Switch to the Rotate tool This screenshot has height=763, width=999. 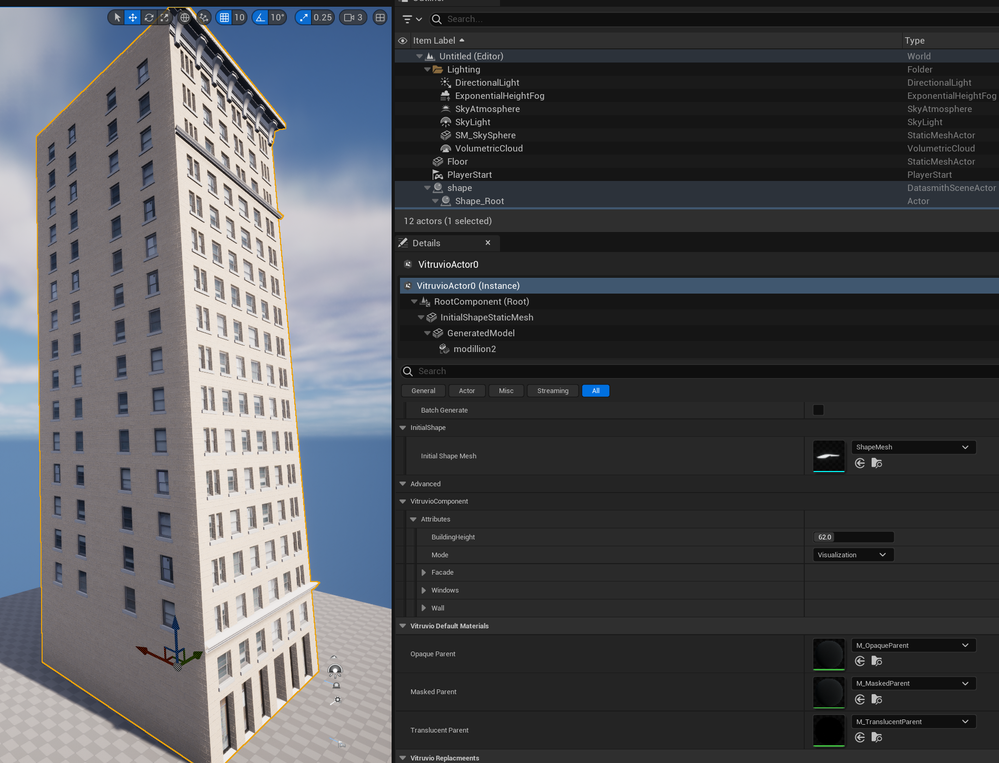[148, 17]
